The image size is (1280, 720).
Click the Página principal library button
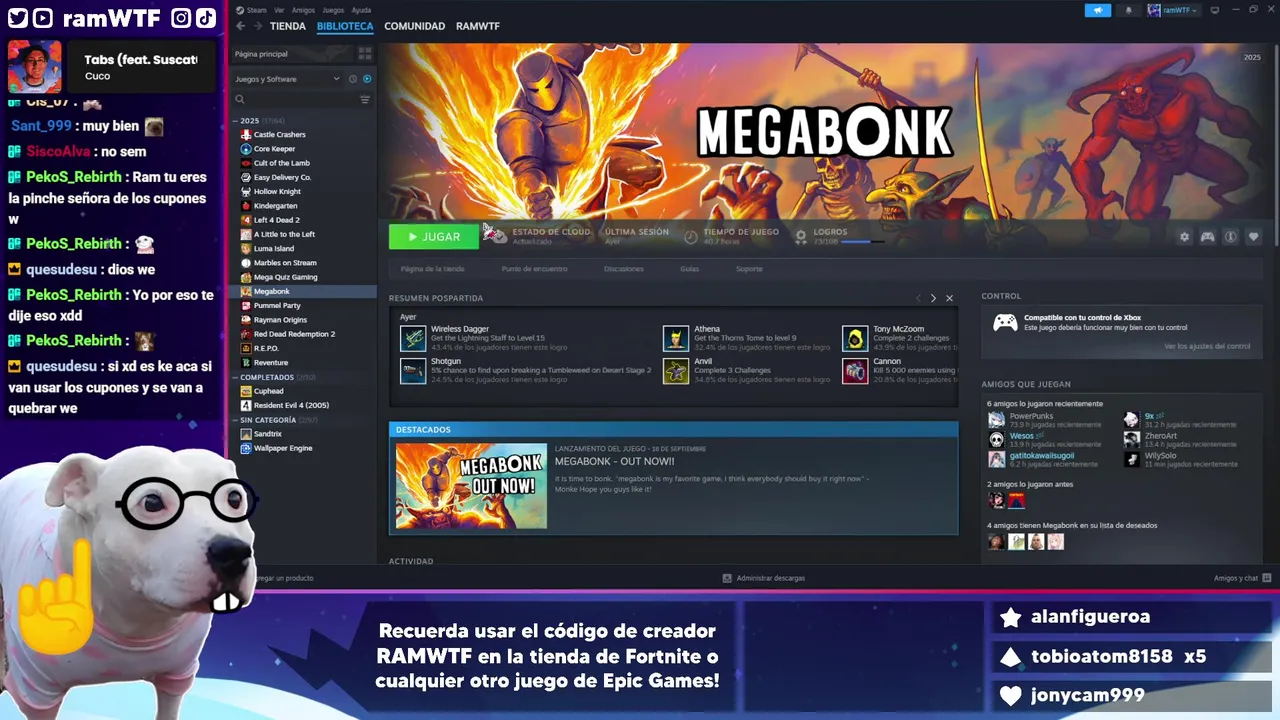click(293, 54)
